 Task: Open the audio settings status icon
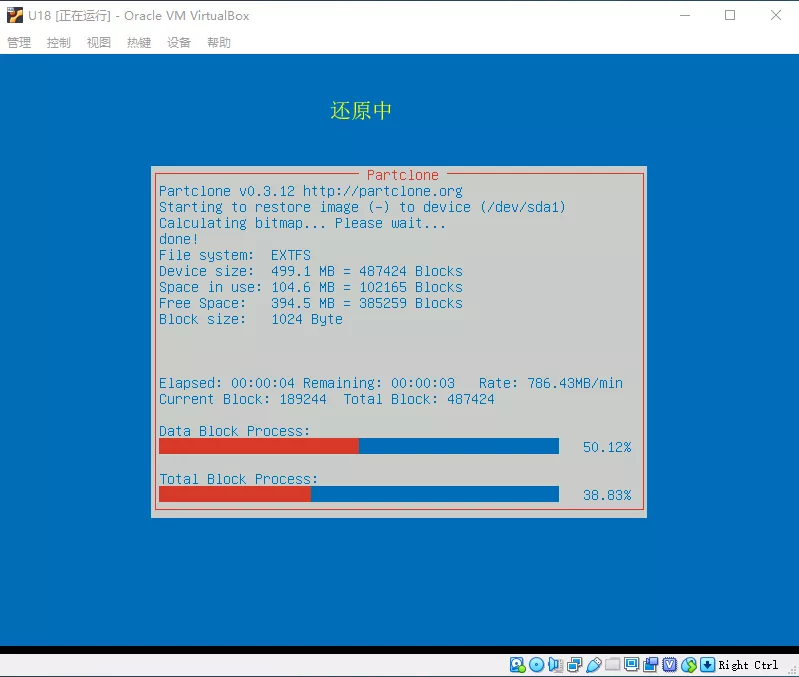point(555,665)
